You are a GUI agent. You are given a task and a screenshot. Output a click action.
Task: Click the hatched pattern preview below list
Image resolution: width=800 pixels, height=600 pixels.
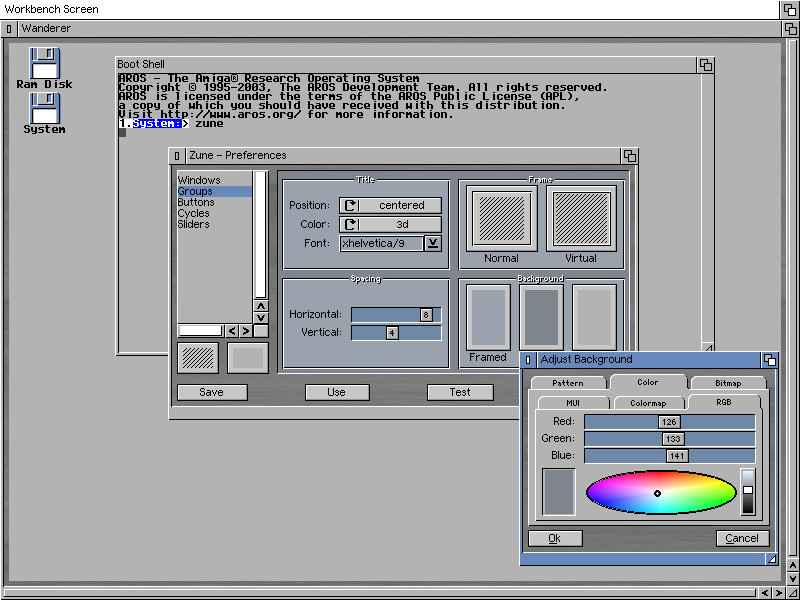pos(198,358)
